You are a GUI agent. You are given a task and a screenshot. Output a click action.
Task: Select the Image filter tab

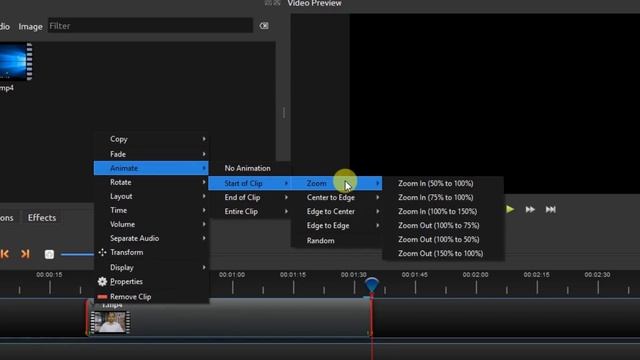pyautogui.click(x=30, y=27)
